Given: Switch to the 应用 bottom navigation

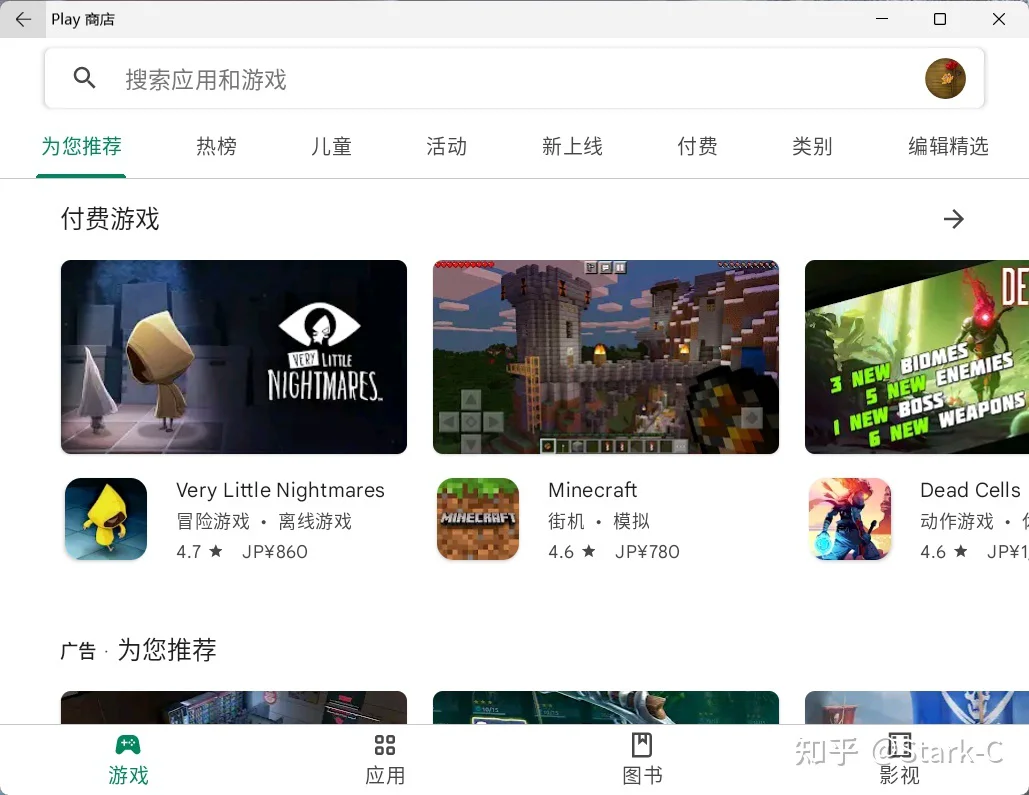Looking at the screenshot, I should tap(385, 761).
